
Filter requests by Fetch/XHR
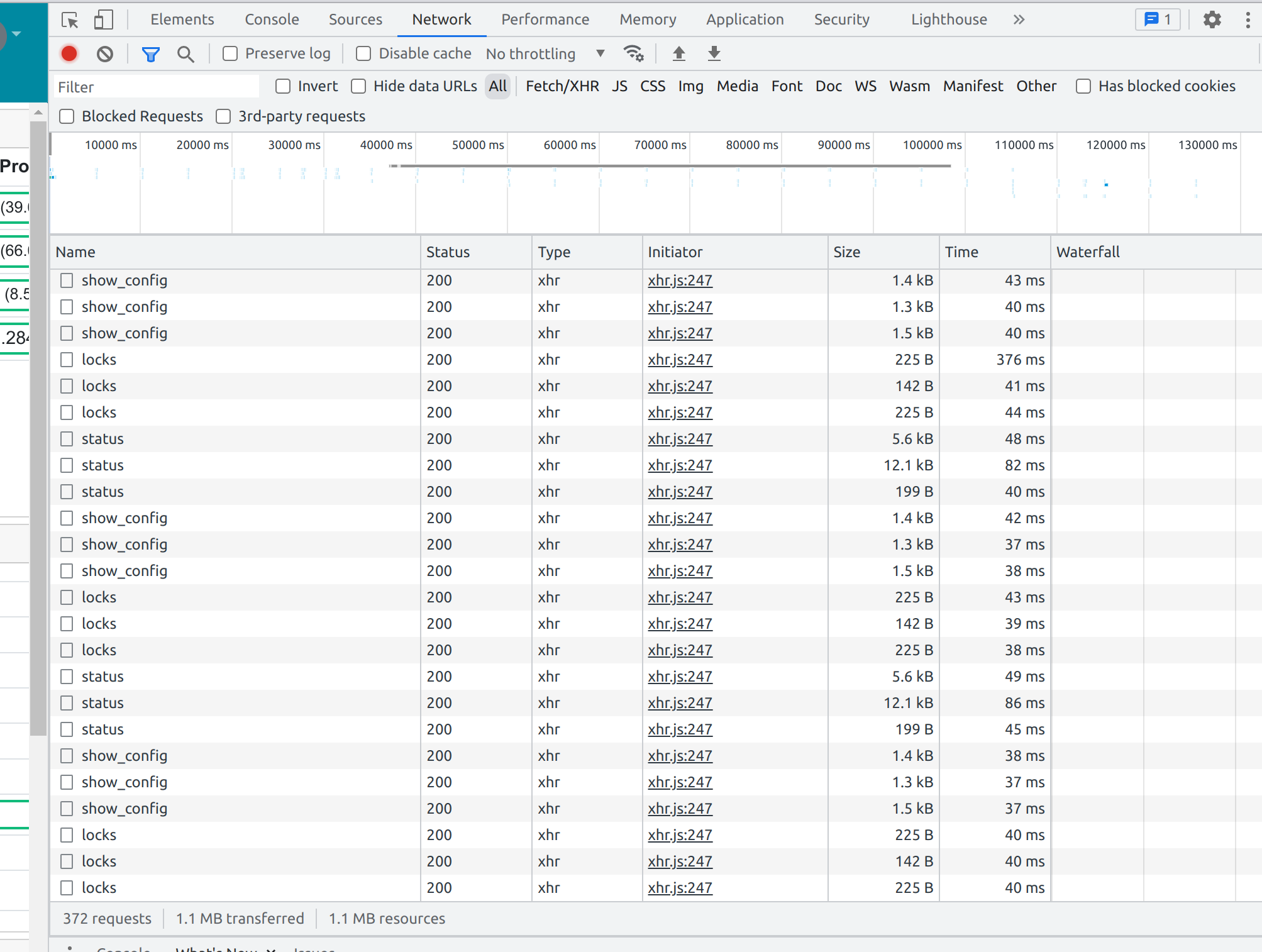click(x=562, y=86)
